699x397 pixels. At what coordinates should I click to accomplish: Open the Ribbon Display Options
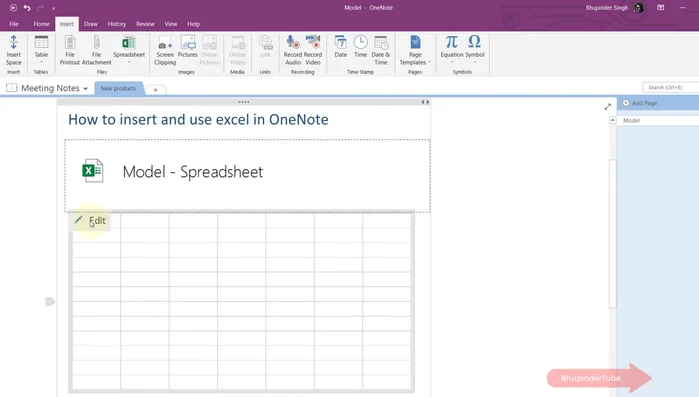[661, 8]
